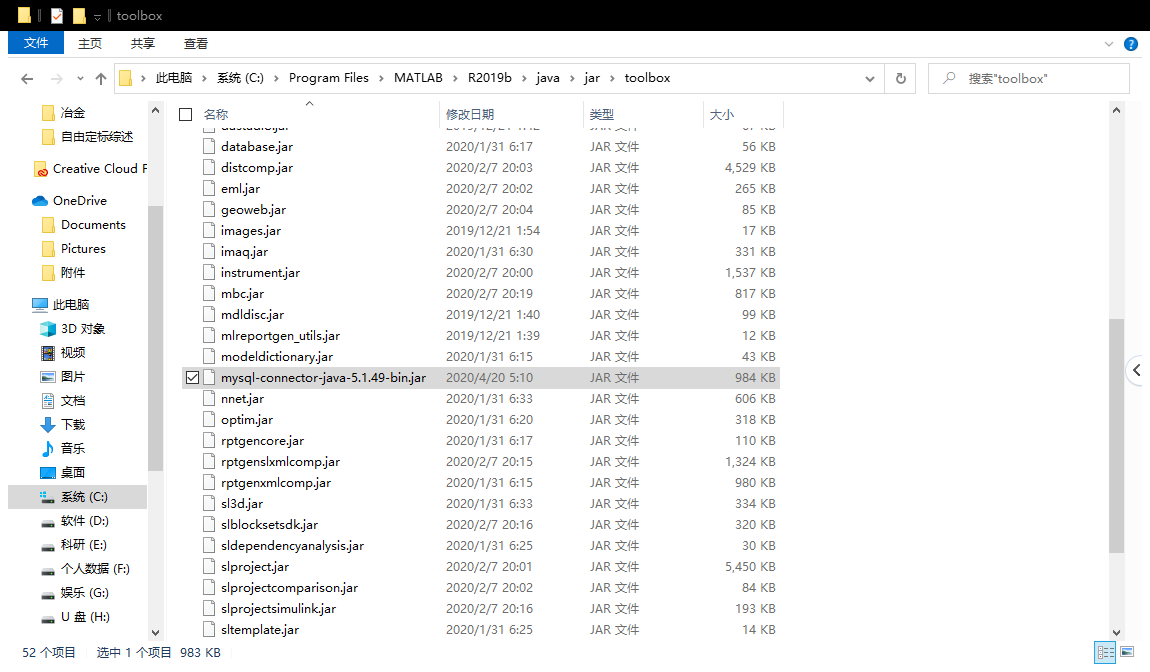Screen dimensions: 1150x672
Task: Switch to the 查看 ribbon tab
Action: click(195, 43)
